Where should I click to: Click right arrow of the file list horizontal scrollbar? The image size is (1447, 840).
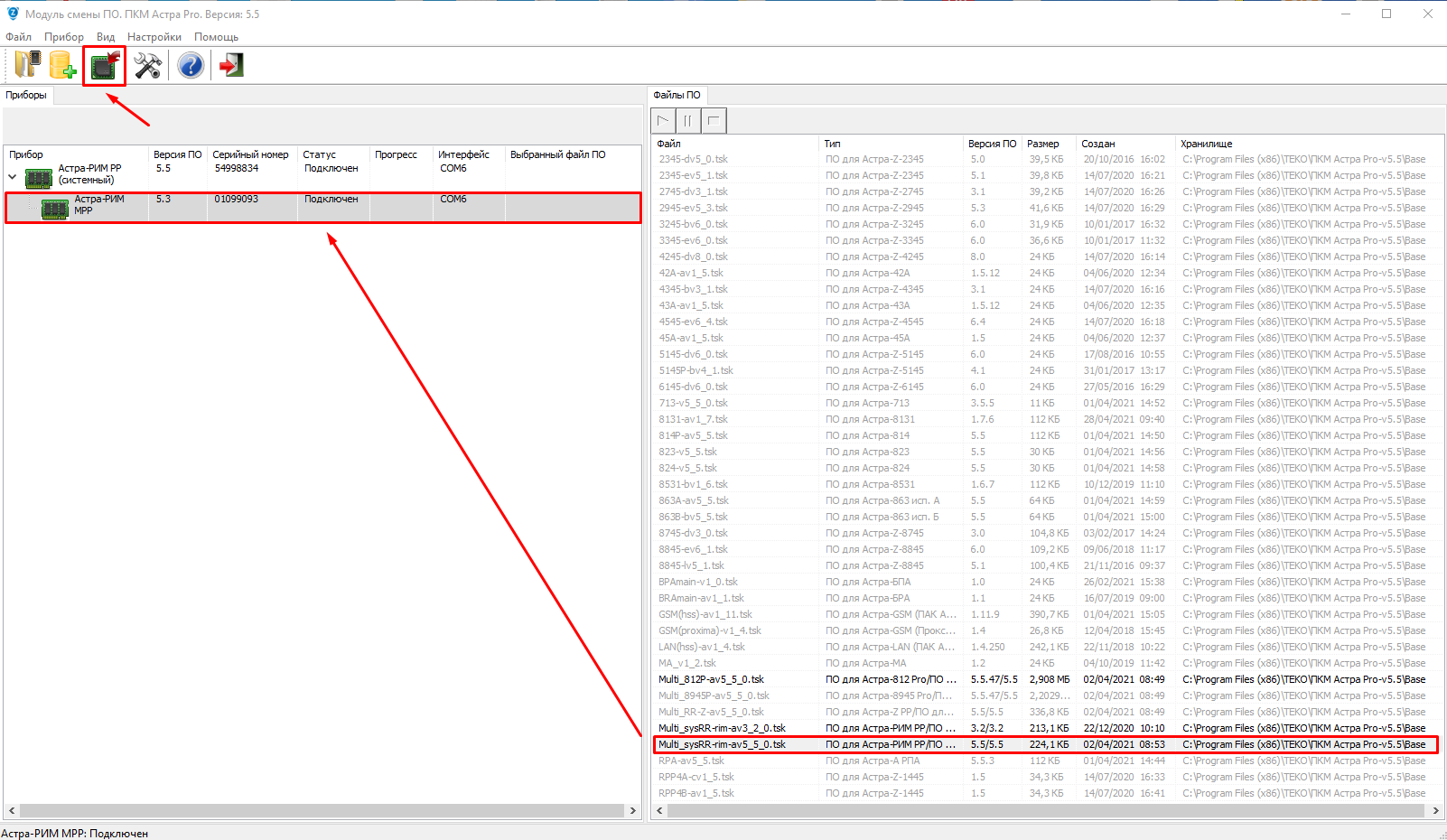[1435, 810]
